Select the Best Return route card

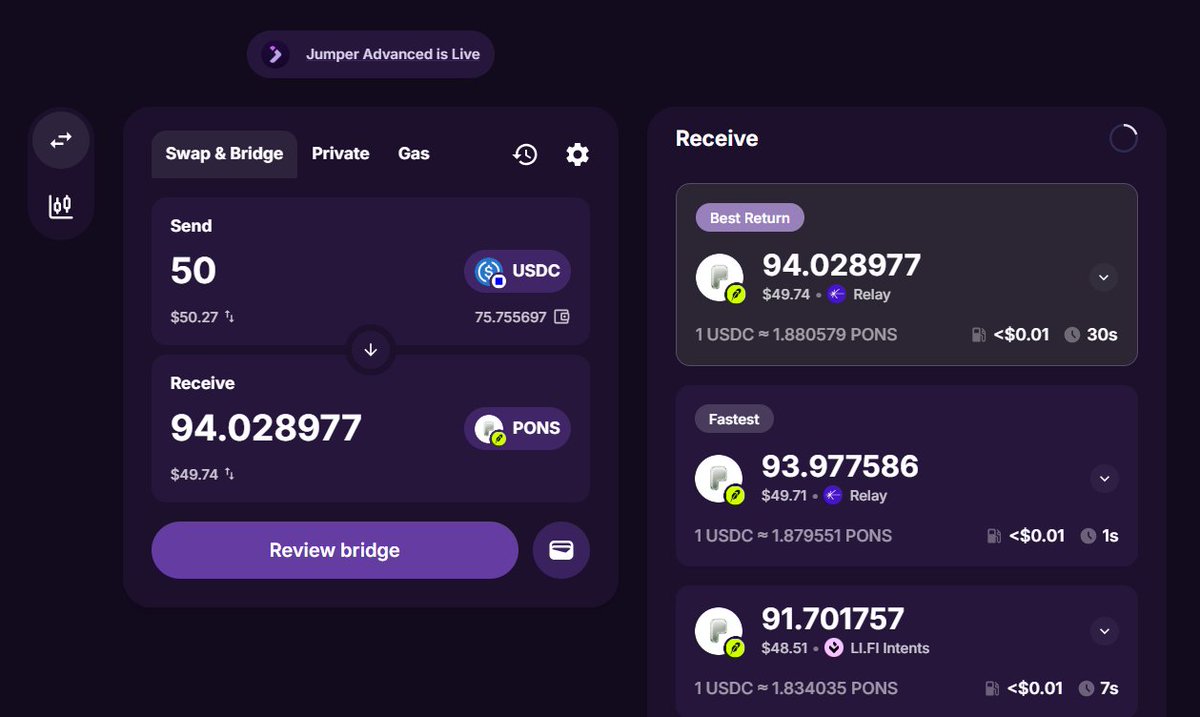(906, 275)
